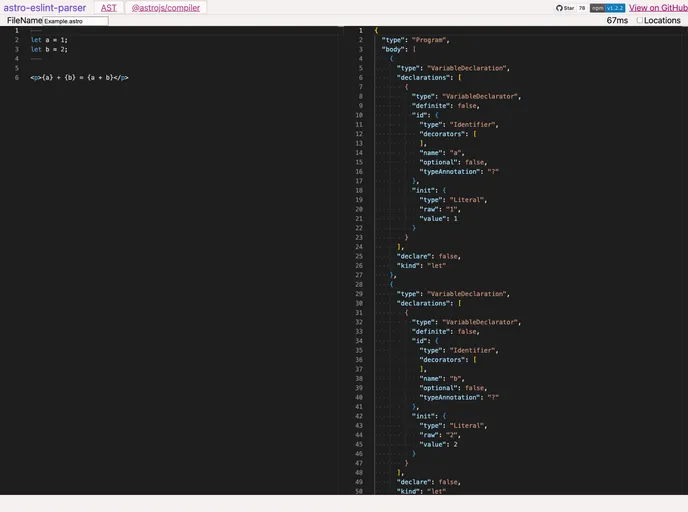The height and width of the screenshot is (512, 688).
Task: Click '"type": "Literal"' on line 19
Action: coord(453,200)
